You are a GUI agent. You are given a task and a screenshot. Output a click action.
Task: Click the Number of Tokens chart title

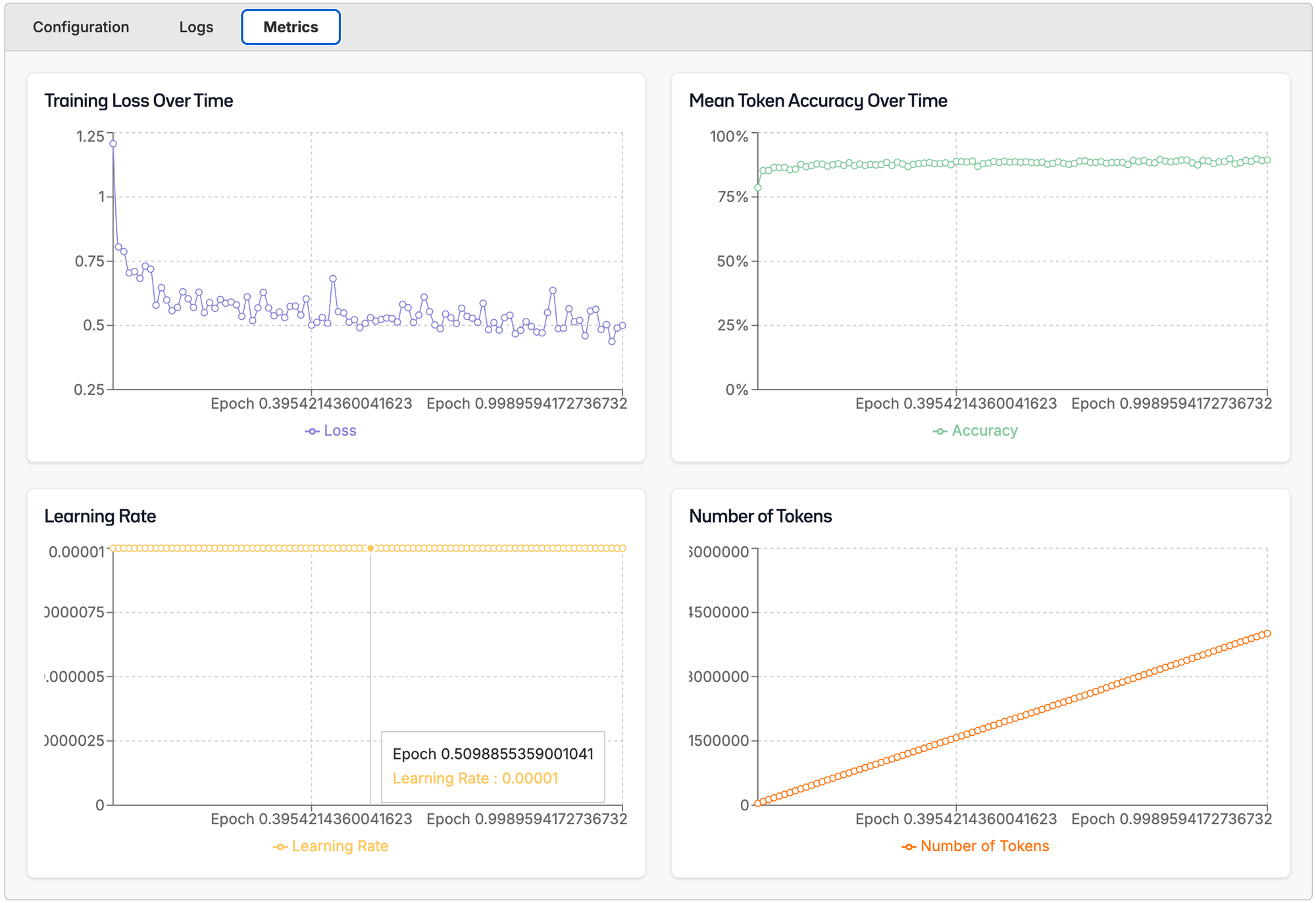tap(760, 516)
